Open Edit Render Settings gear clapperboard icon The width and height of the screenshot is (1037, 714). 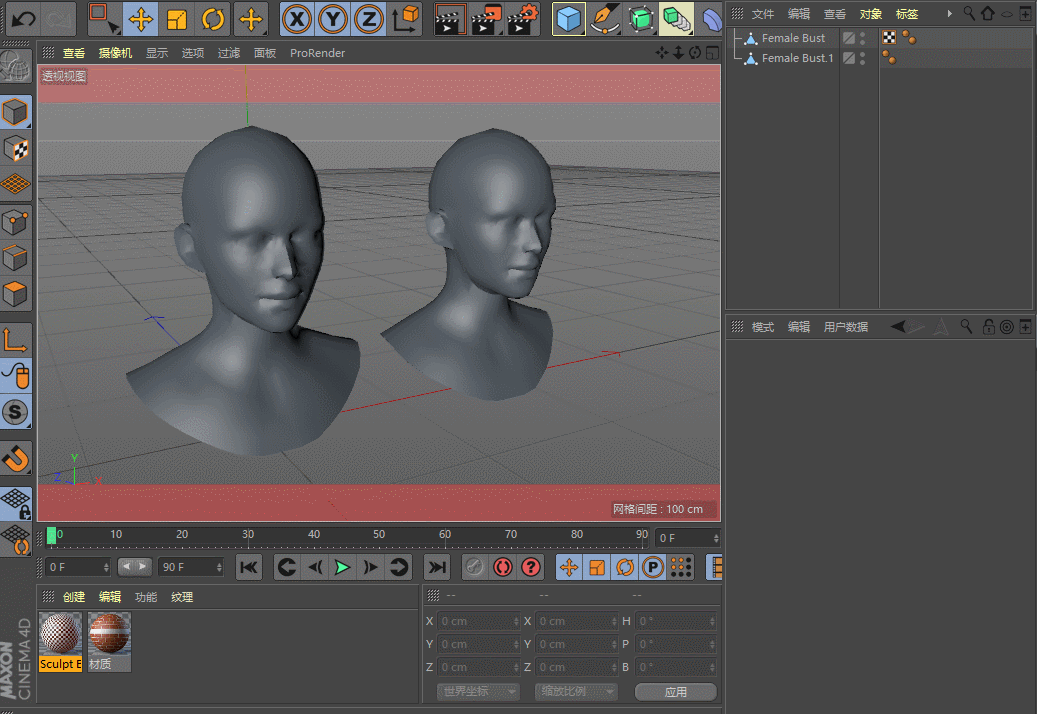523,19
